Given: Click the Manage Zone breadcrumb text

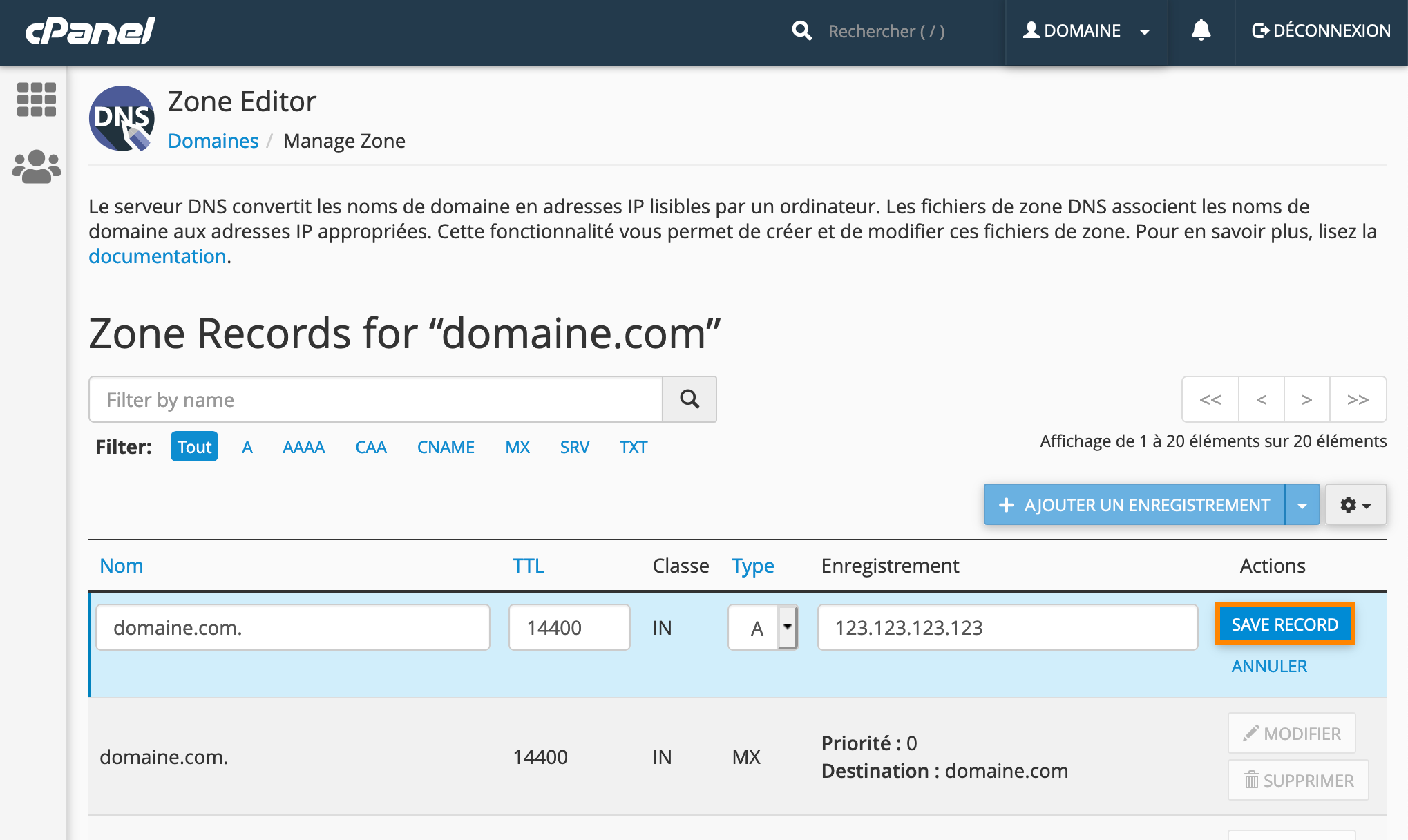Looking at the screenshot, I should point(344,141).
